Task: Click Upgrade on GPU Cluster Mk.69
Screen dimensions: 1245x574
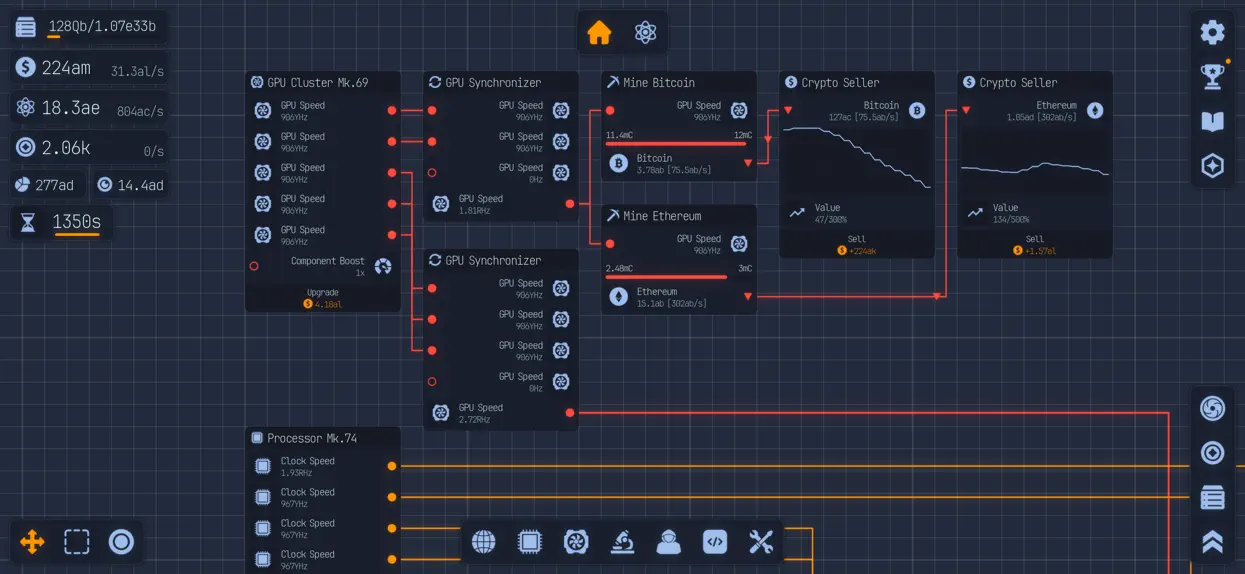Action: (322, 298)
